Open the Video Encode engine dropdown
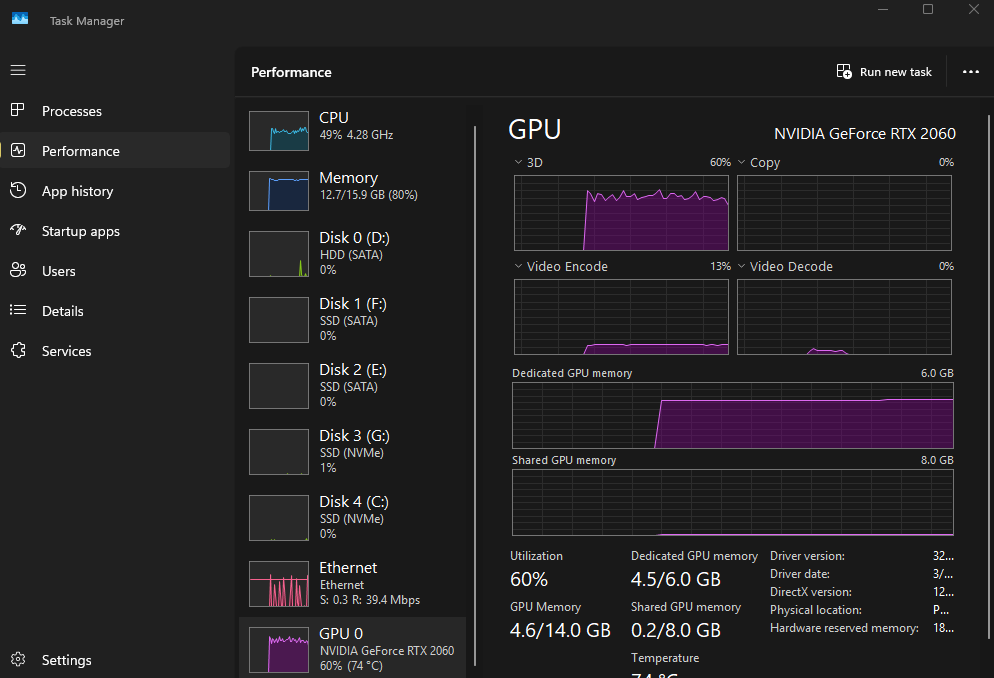 518,266
